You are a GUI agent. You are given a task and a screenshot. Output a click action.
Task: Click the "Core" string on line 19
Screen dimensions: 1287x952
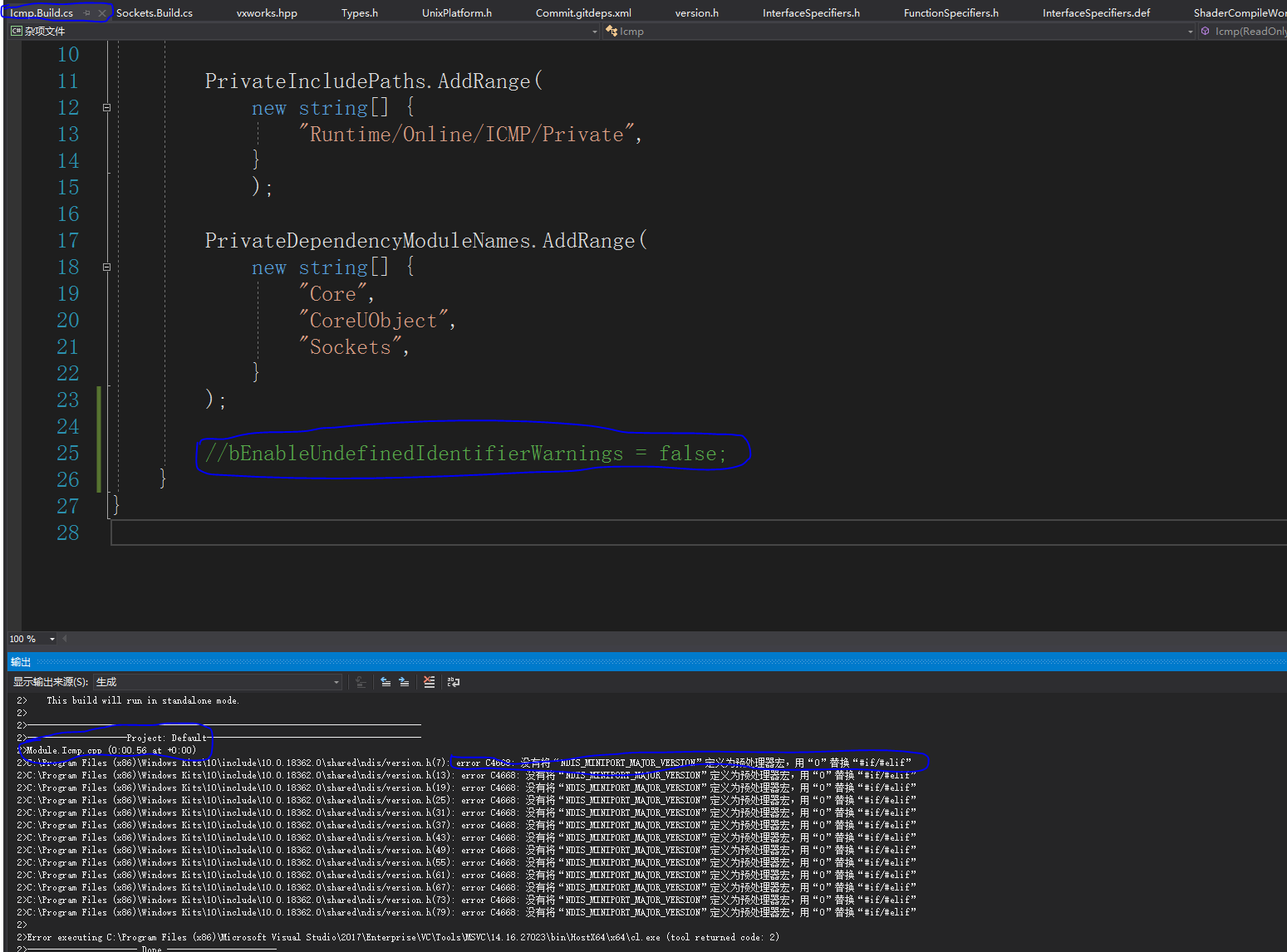pyautogui.click(x=333, y=293)
